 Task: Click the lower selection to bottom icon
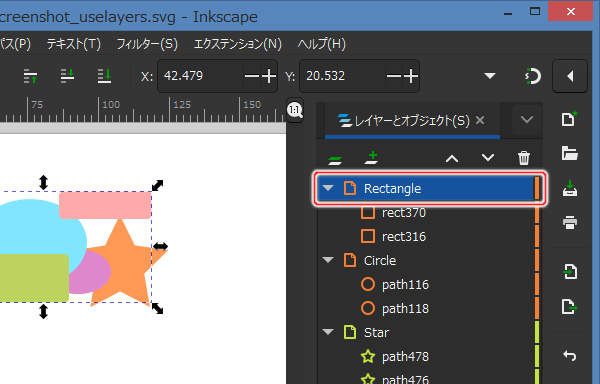(x=104, y=76)
